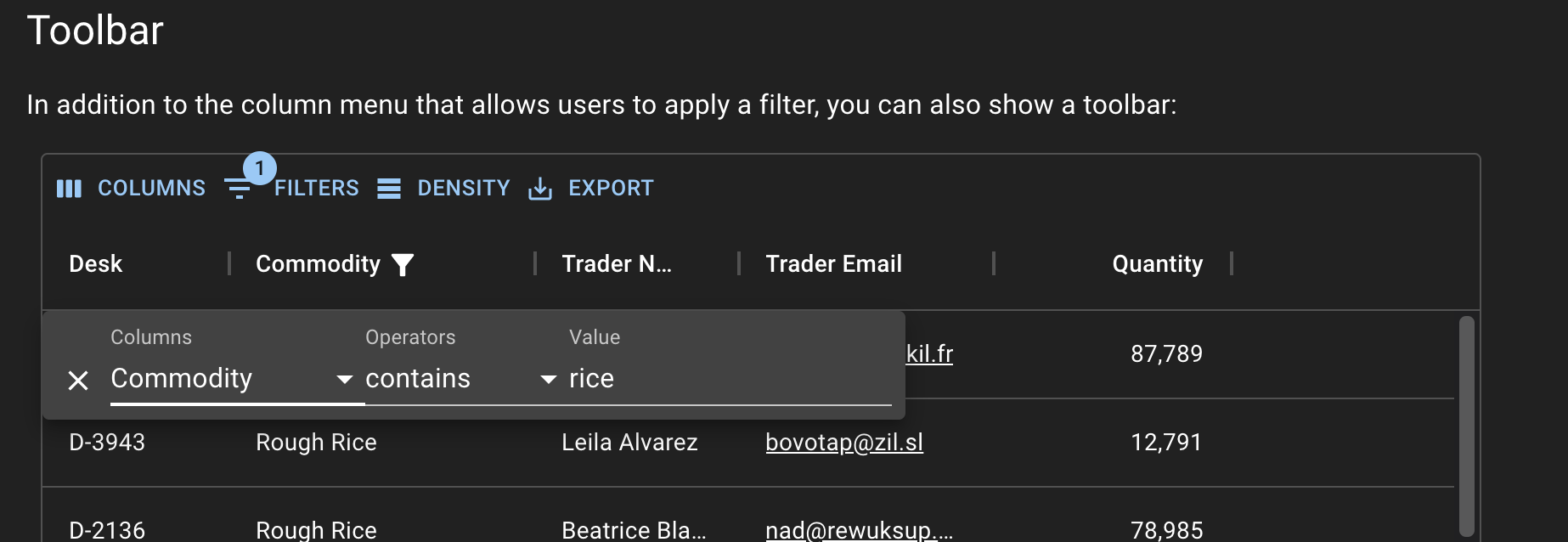Click the Export download icon

540,189
